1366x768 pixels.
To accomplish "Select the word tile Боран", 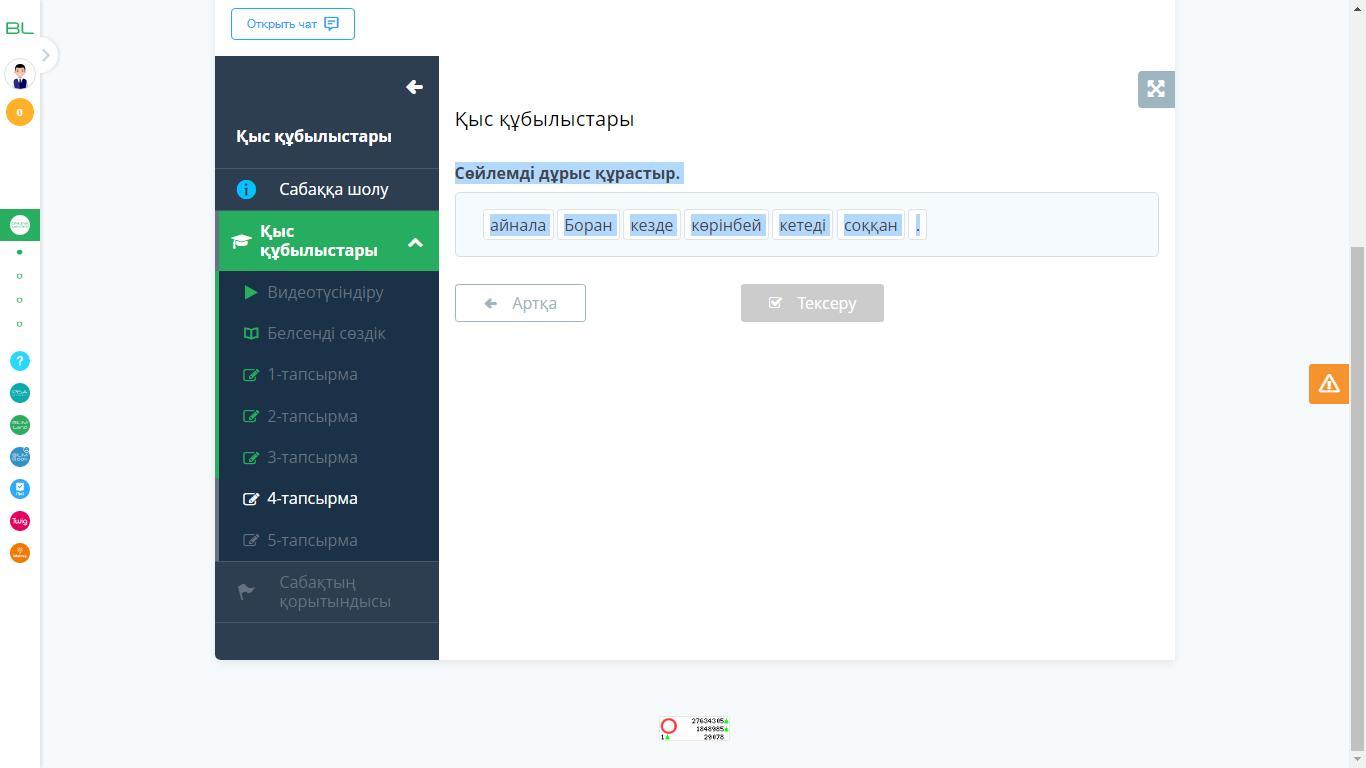I will click(x=588, y=225).
